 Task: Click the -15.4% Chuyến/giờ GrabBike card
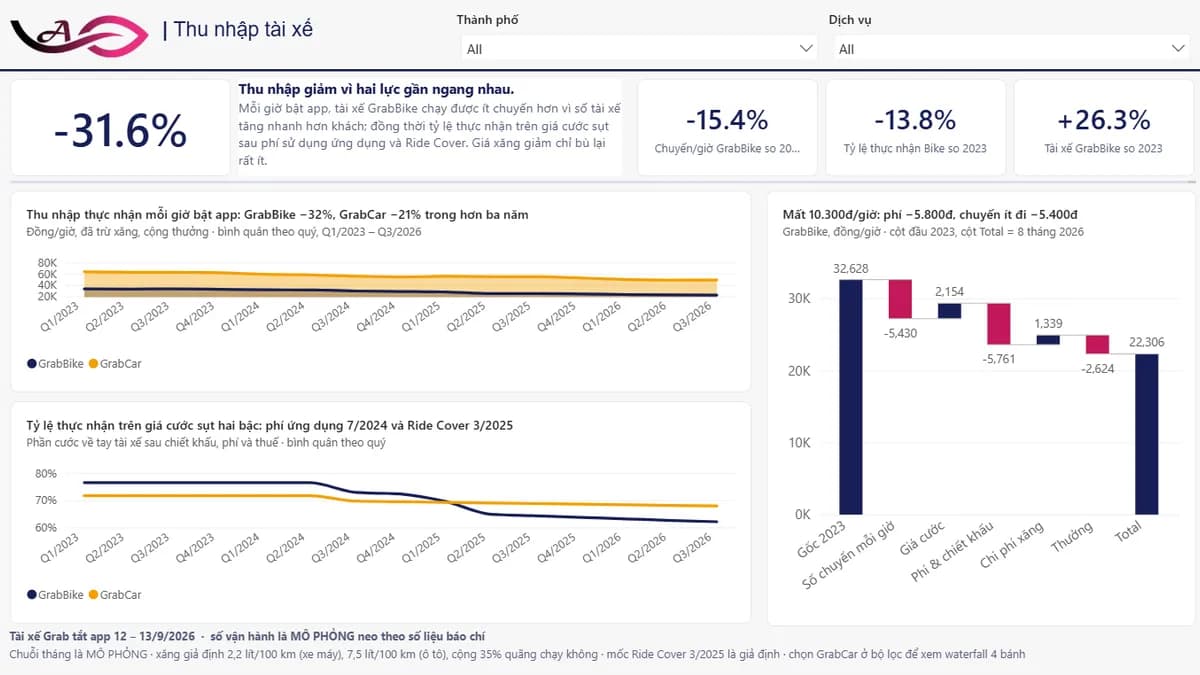point(727,128)
